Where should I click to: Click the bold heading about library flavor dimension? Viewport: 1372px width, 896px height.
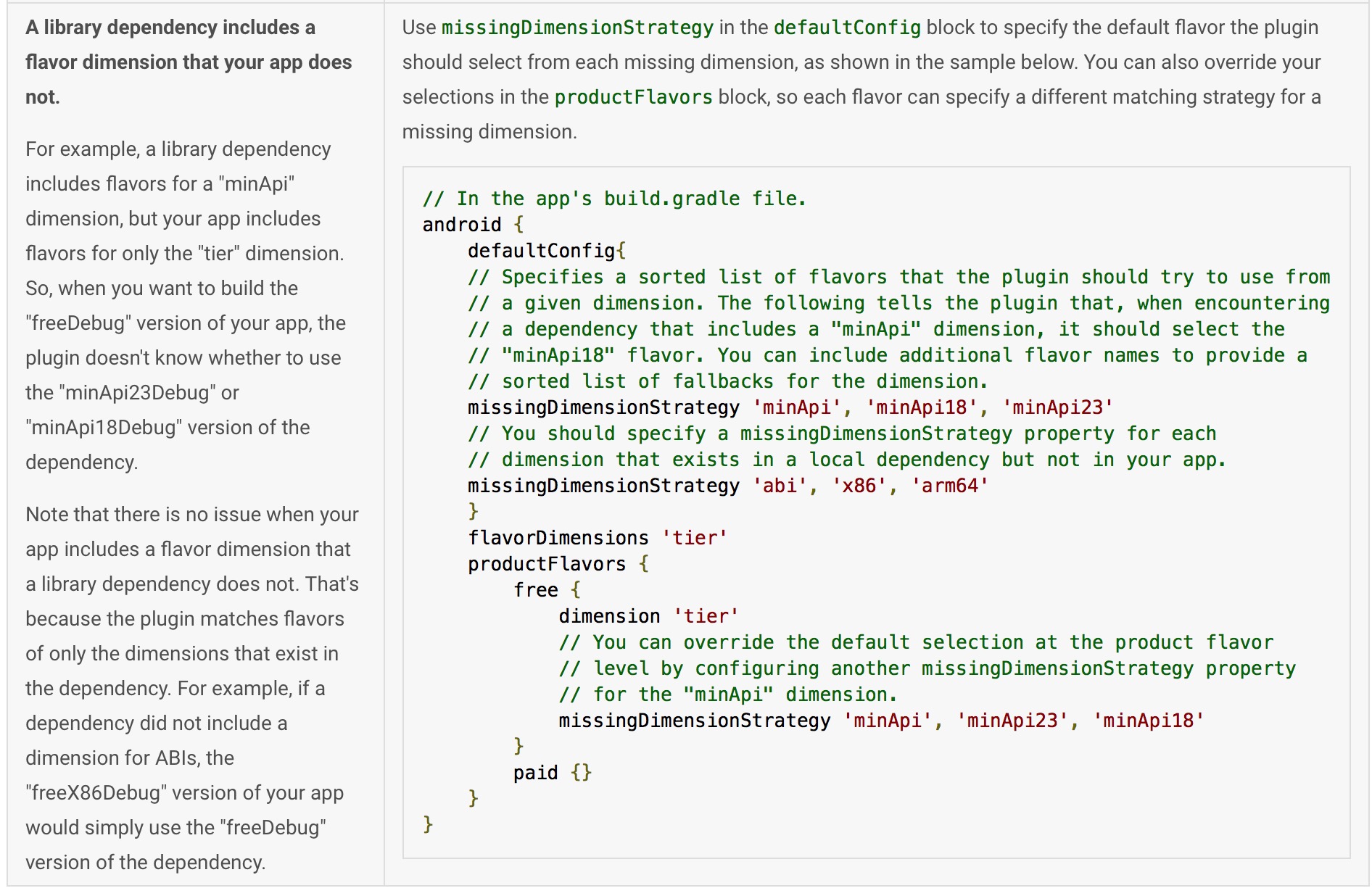point(190,62)
